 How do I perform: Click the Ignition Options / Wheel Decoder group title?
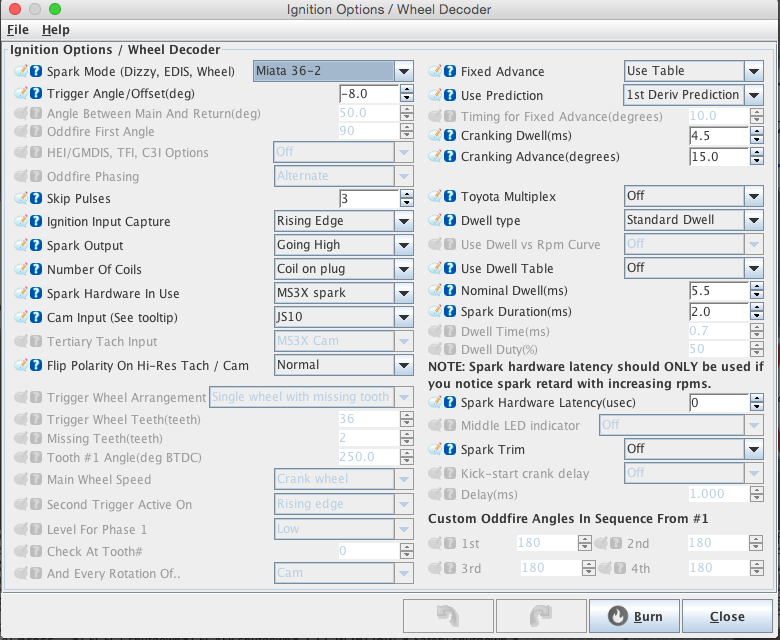coord(115,50)
